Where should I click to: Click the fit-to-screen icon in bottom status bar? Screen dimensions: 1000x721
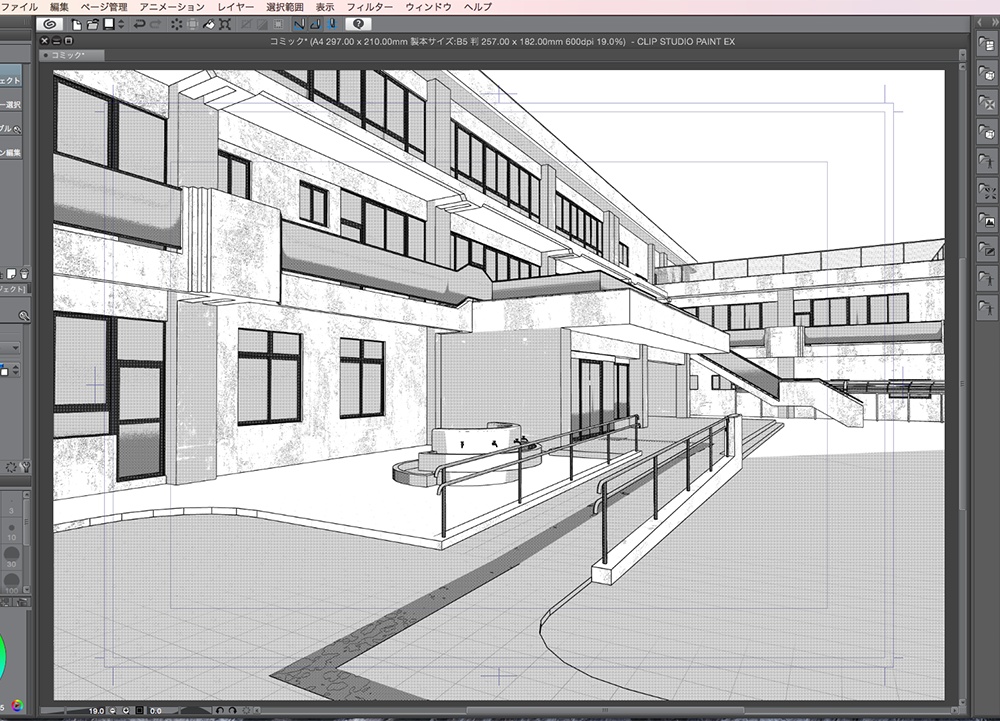pyautogui.click(x=140, y=709)
